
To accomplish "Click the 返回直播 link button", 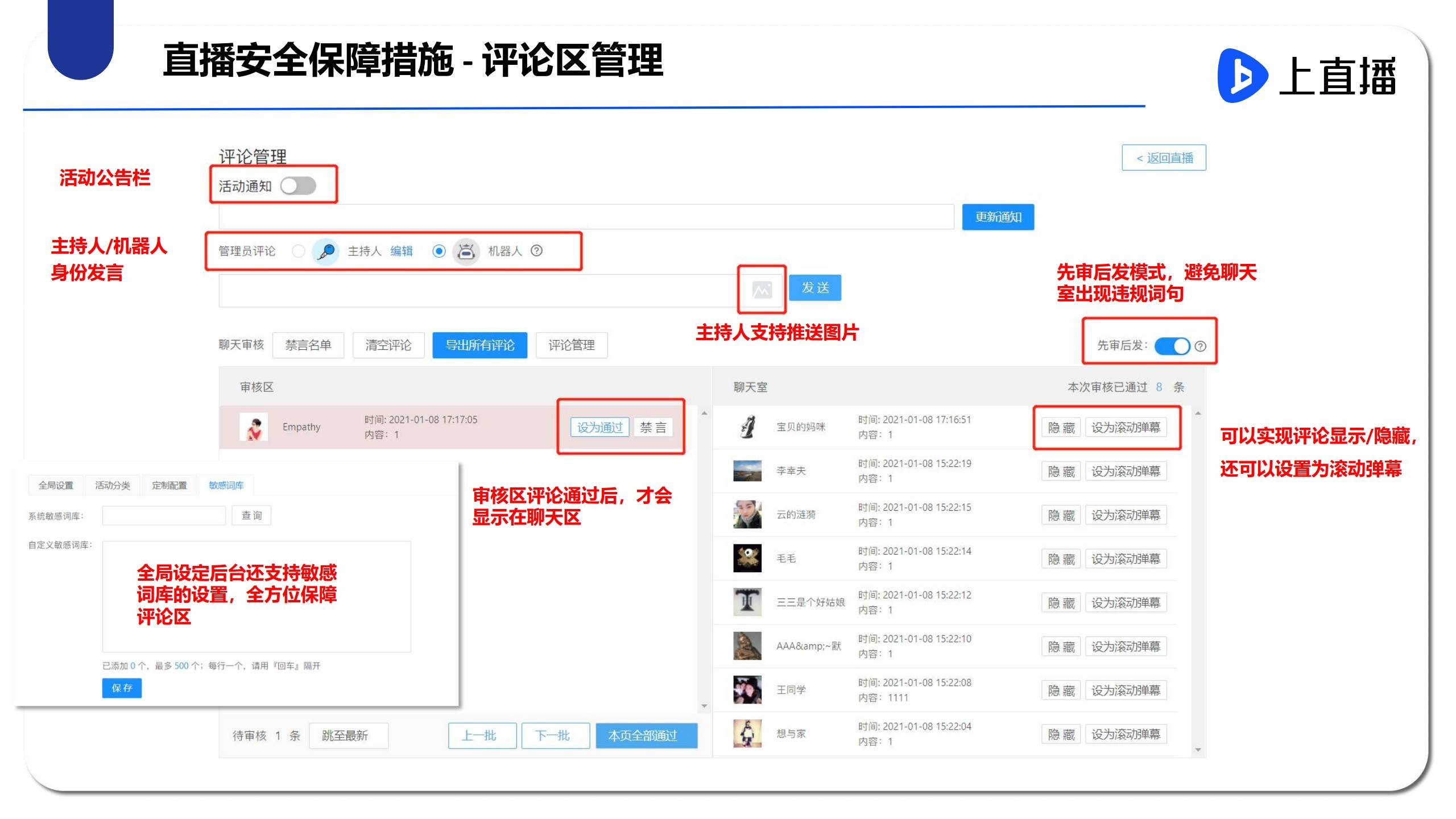I will [x=1164, y=158].
